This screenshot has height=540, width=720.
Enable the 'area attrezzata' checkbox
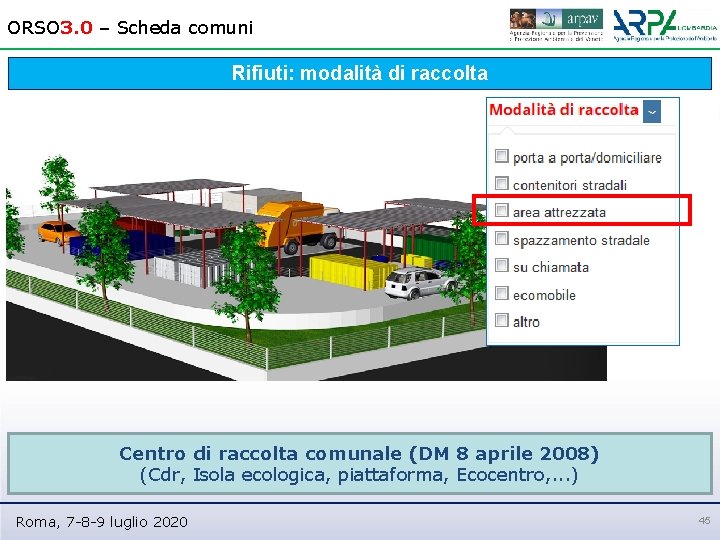point(501,210)
